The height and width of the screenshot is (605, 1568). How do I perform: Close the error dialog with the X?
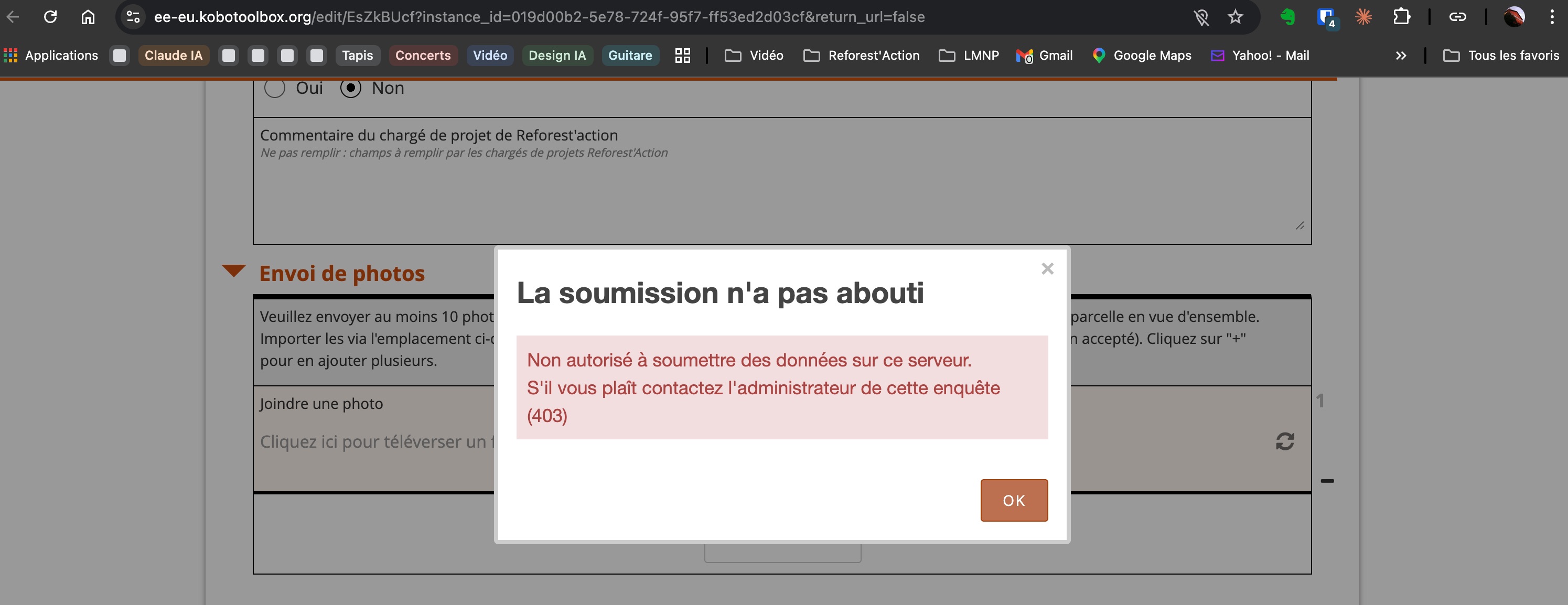(1047, 268)
